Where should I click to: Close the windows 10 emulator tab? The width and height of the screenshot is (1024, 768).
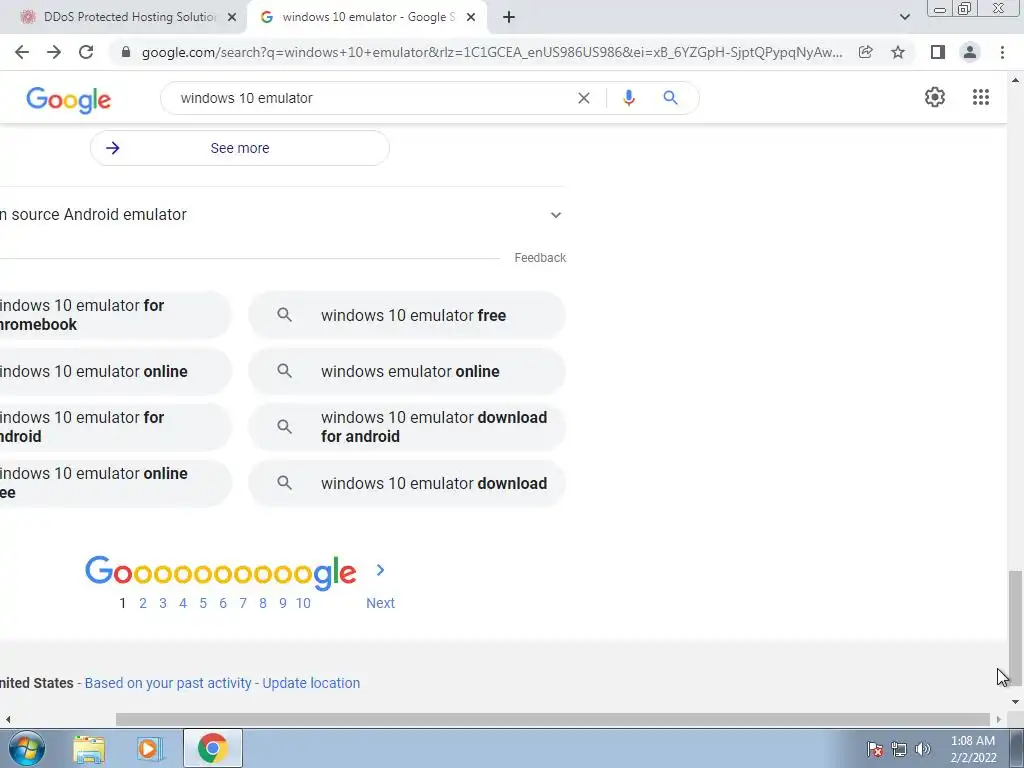point(471,18)
